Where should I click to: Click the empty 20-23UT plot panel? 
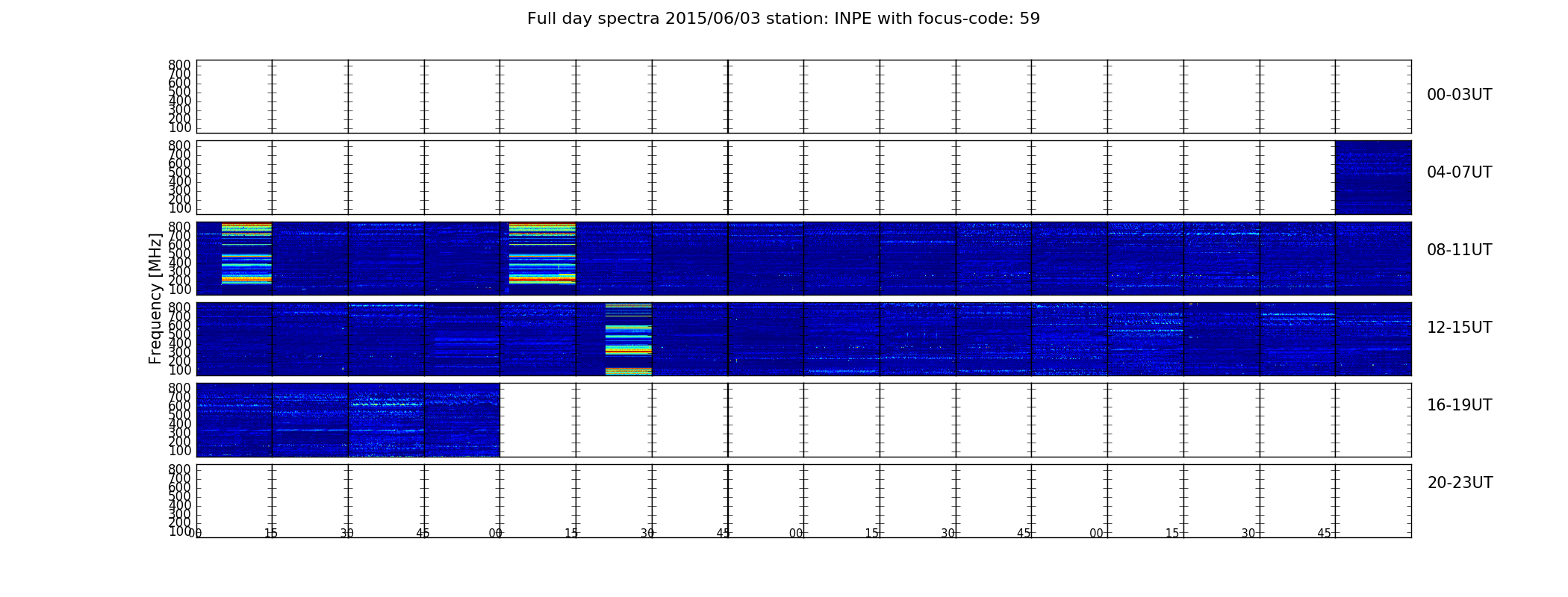point(803,501)
